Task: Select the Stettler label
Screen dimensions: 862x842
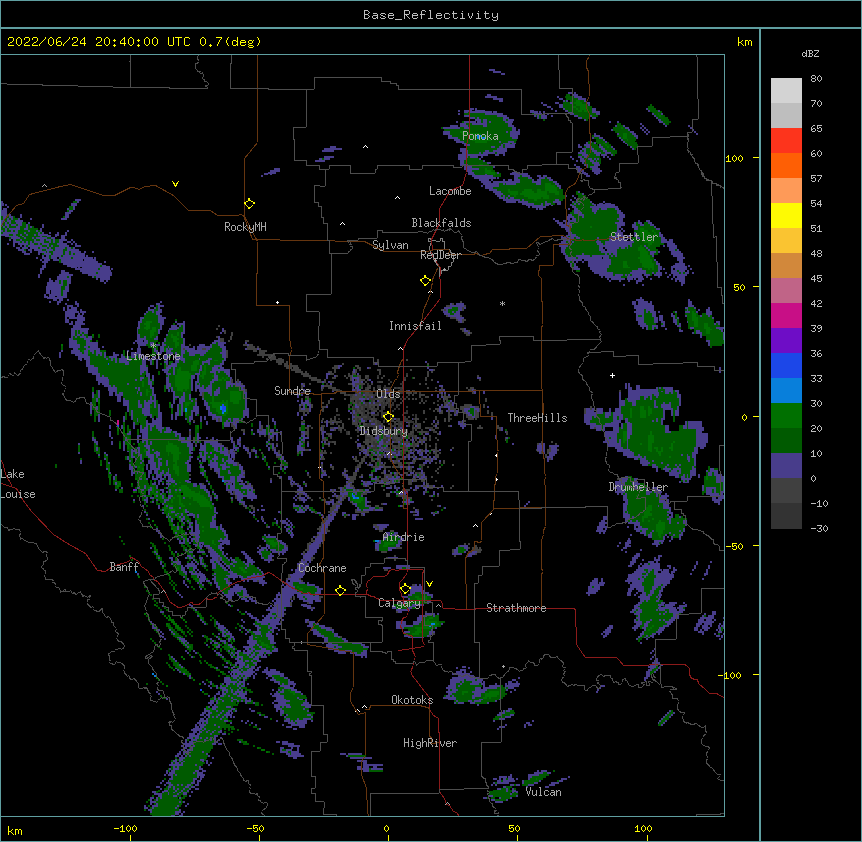Action: [x=634, y=237]
